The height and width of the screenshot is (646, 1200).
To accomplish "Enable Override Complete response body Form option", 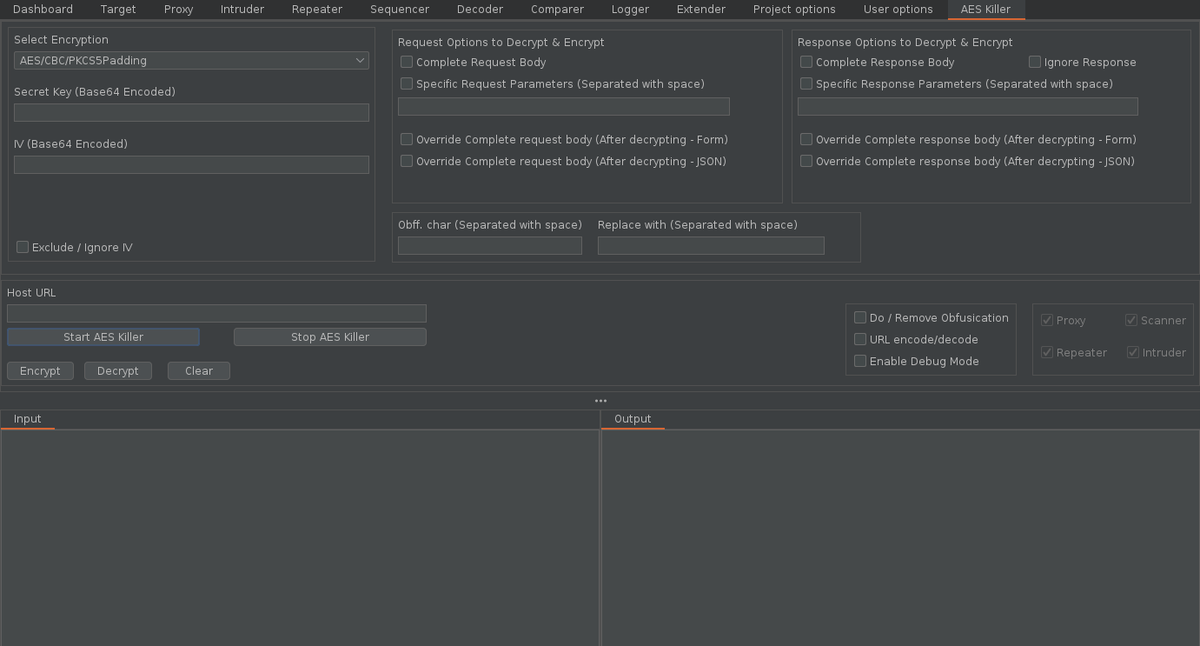I will point(806,139).
